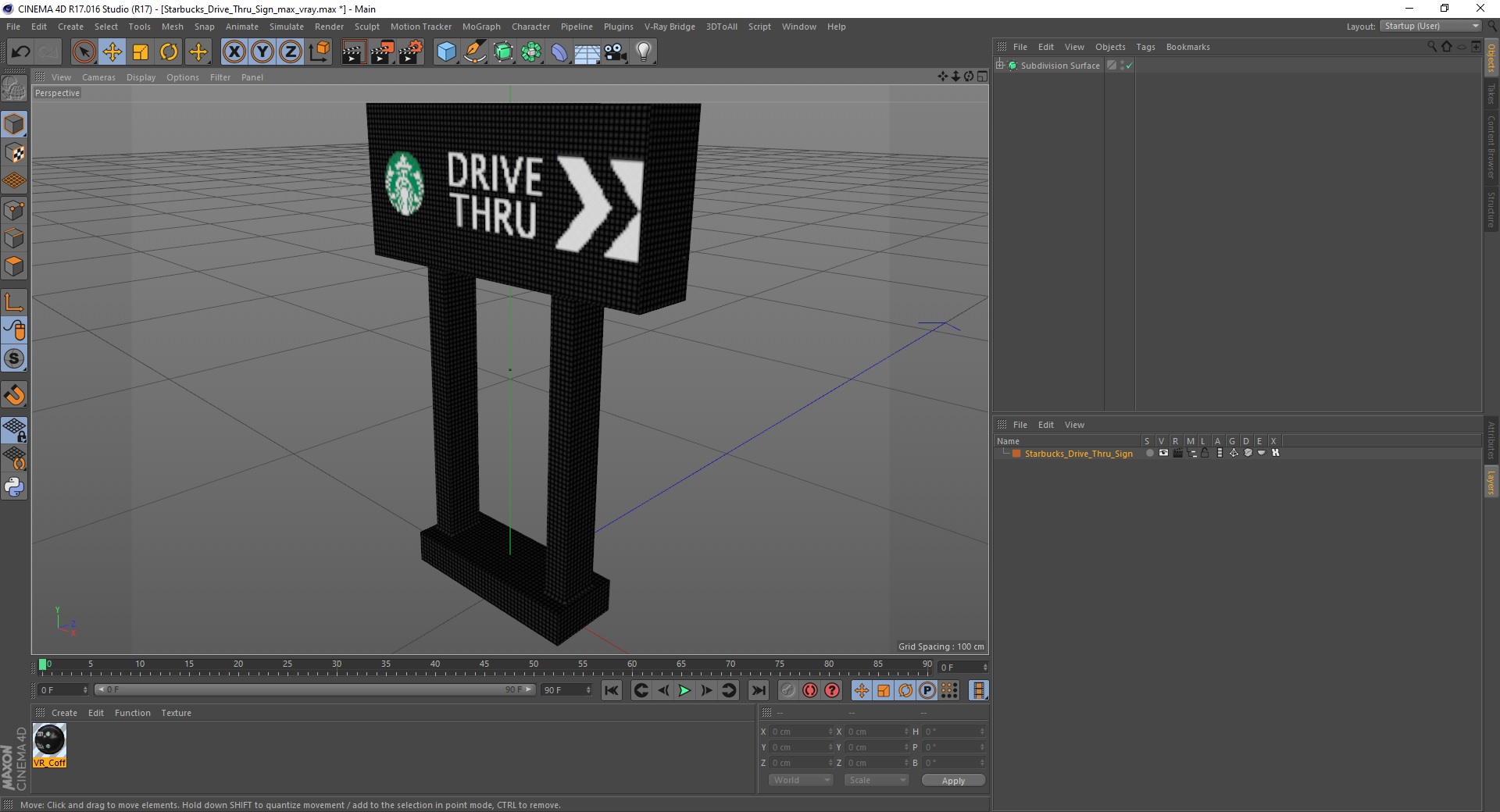This screenshot has height=812, width=1500.
Task: Open Material Manager Texture menu
Action: pyautogui.click(x=176, y=713)
